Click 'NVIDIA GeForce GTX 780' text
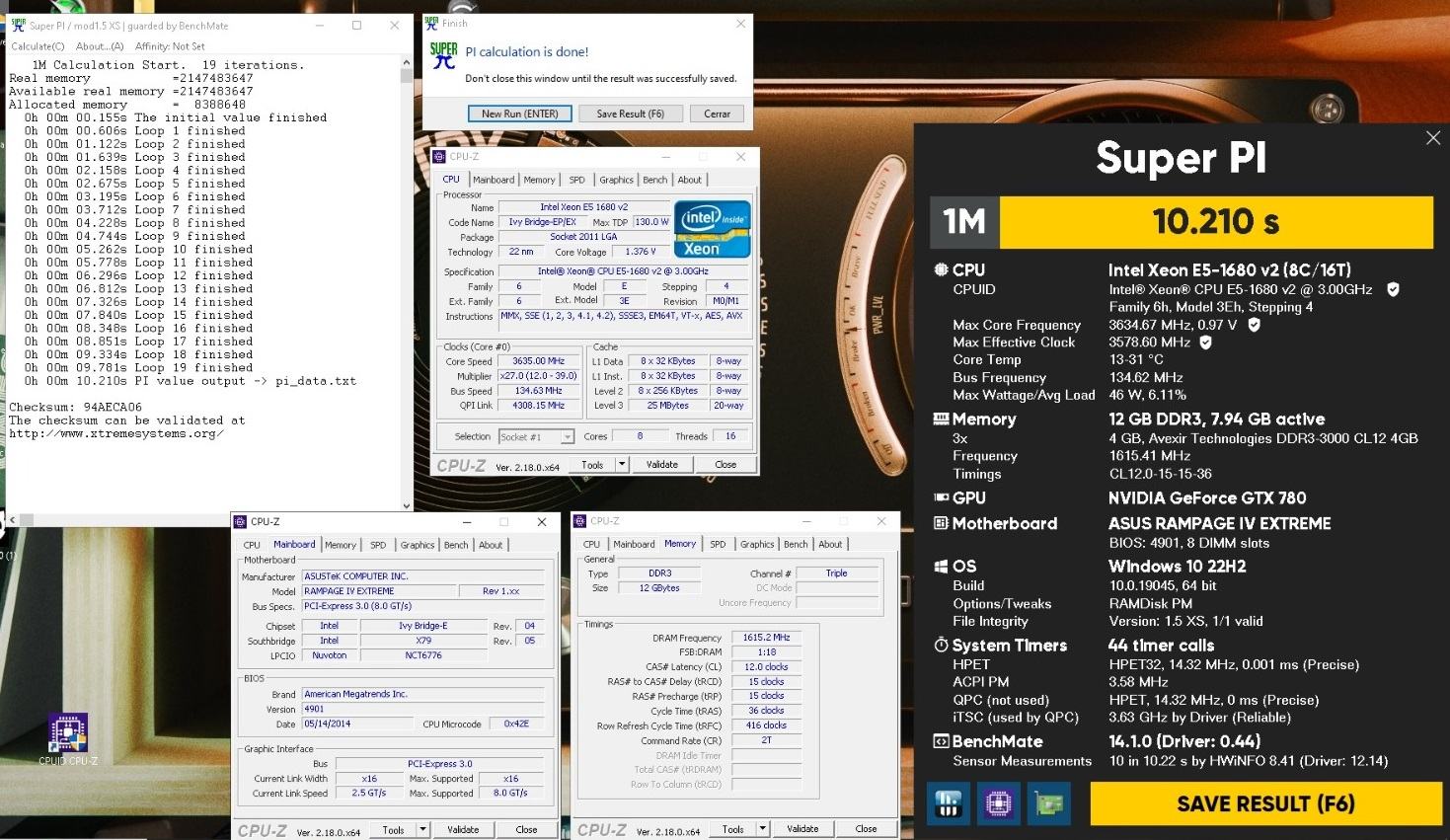Screen dimensions: 1450x840 pyautogui.click(x=1207, y=497)
